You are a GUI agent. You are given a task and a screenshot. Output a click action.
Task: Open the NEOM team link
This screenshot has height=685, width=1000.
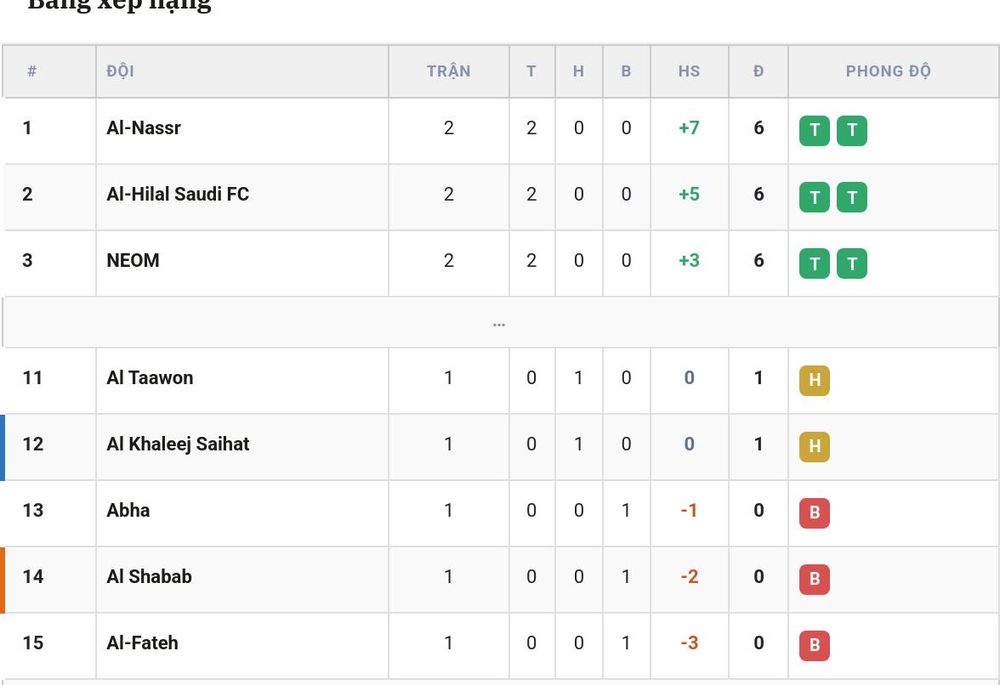133,260
